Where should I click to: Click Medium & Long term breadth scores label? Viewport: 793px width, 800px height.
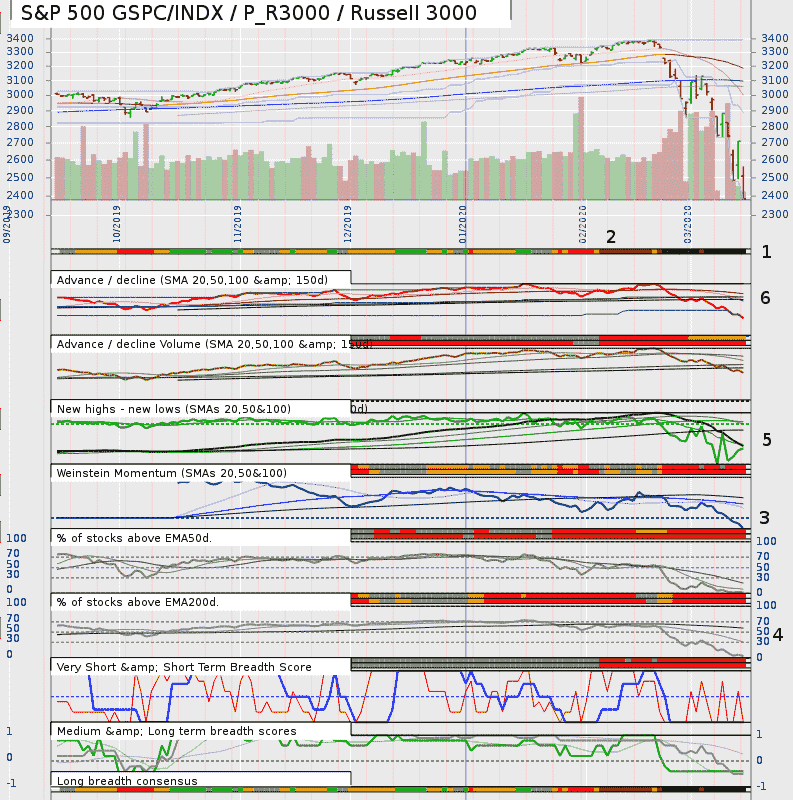[177, 731]
